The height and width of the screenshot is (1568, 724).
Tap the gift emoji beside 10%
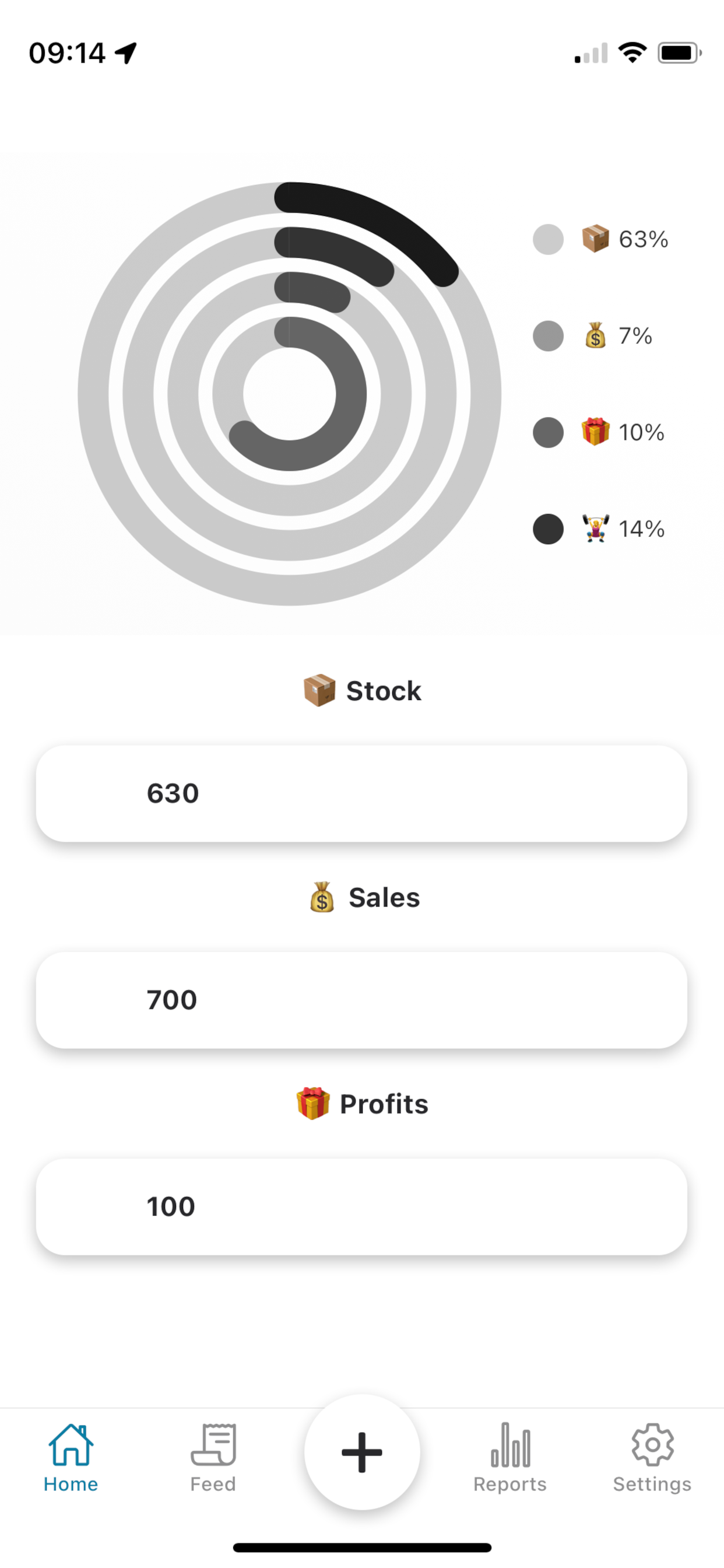(595, 432)
